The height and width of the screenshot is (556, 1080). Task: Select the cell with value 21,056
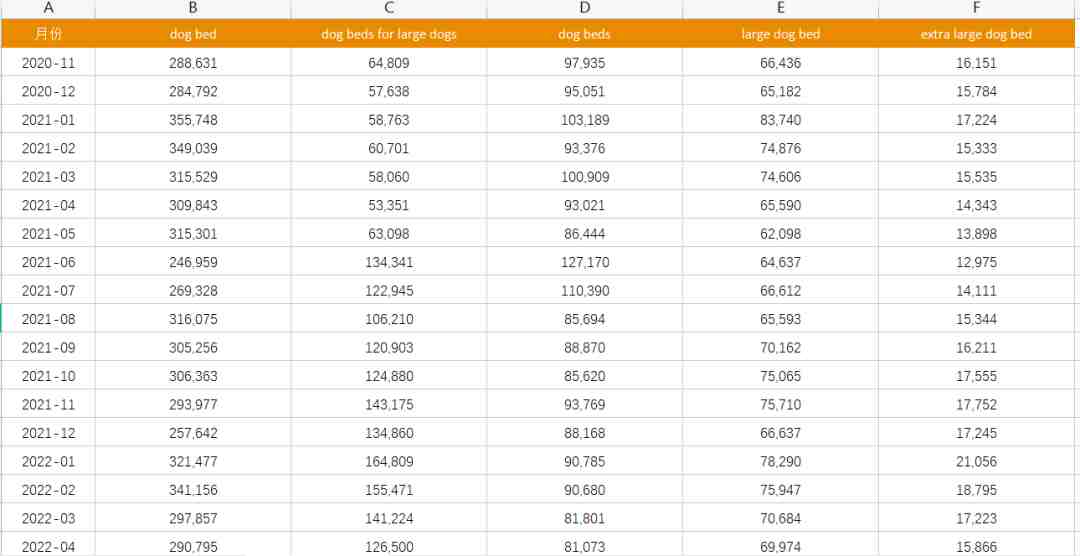coord(976,461)
